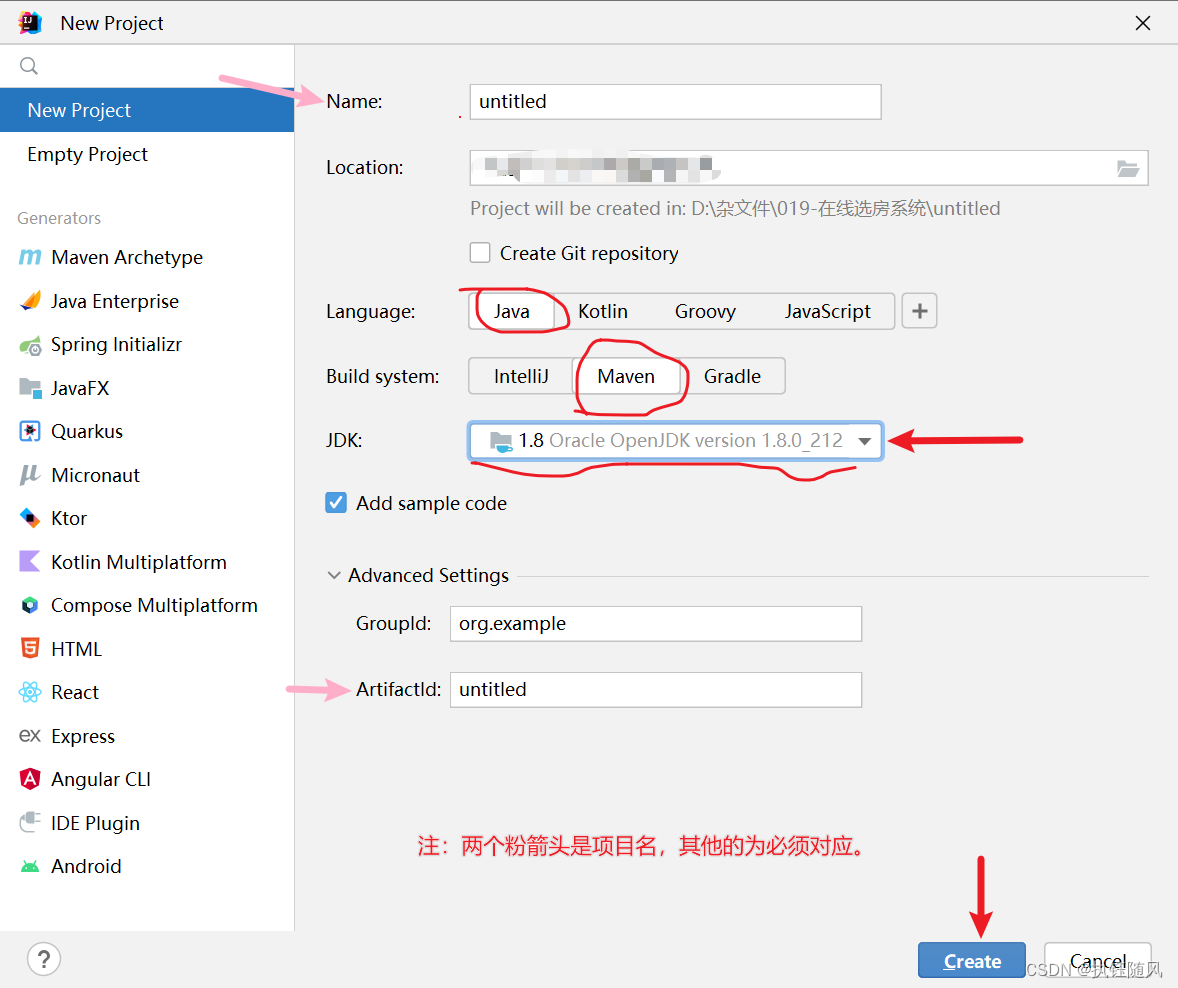Click the ArtifactId input field
Screen dimensions: 1178x988
(656, 690)
